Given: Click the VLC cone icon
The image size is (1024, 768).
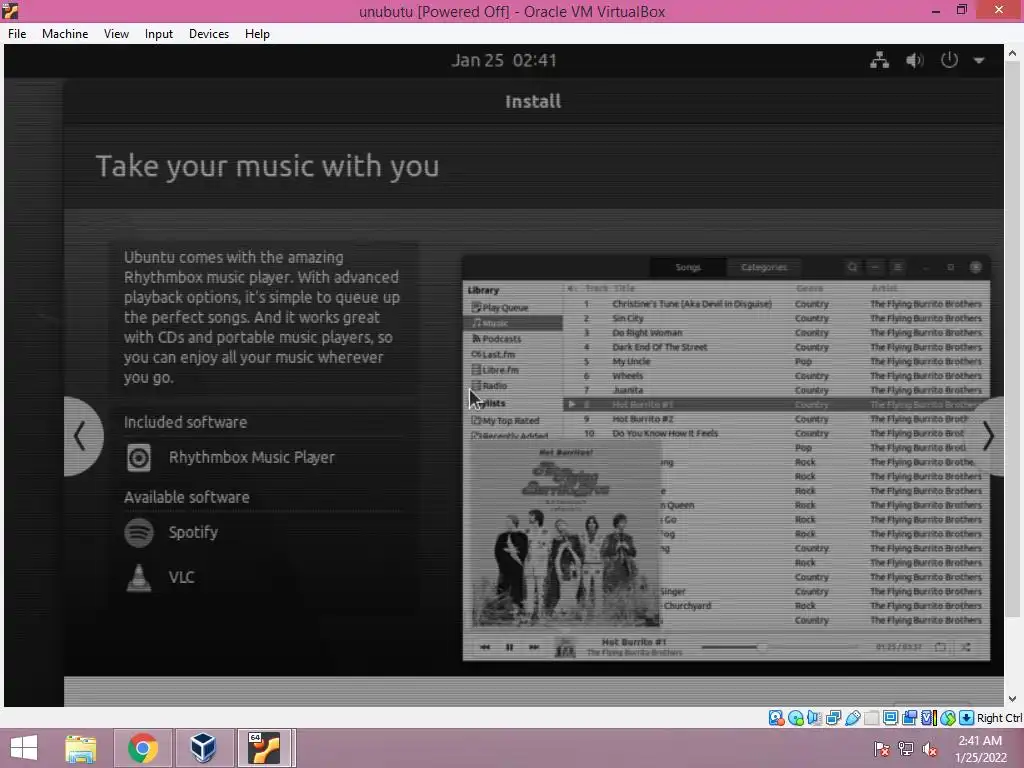Looking at the screenshot, I should pyautogui.click(x=138, y=578).
